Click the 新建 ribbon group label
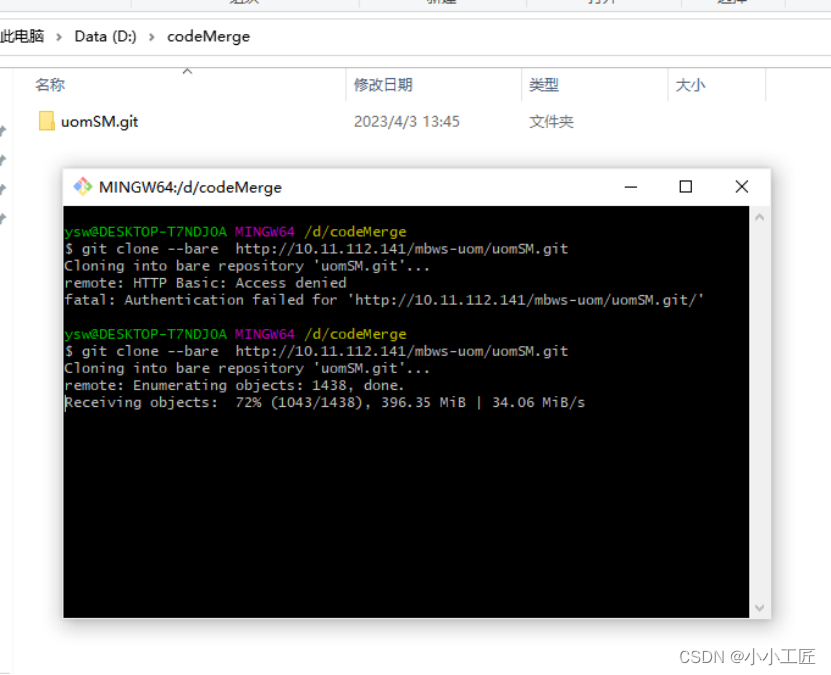831x675 pixels. tap(442, 5)
